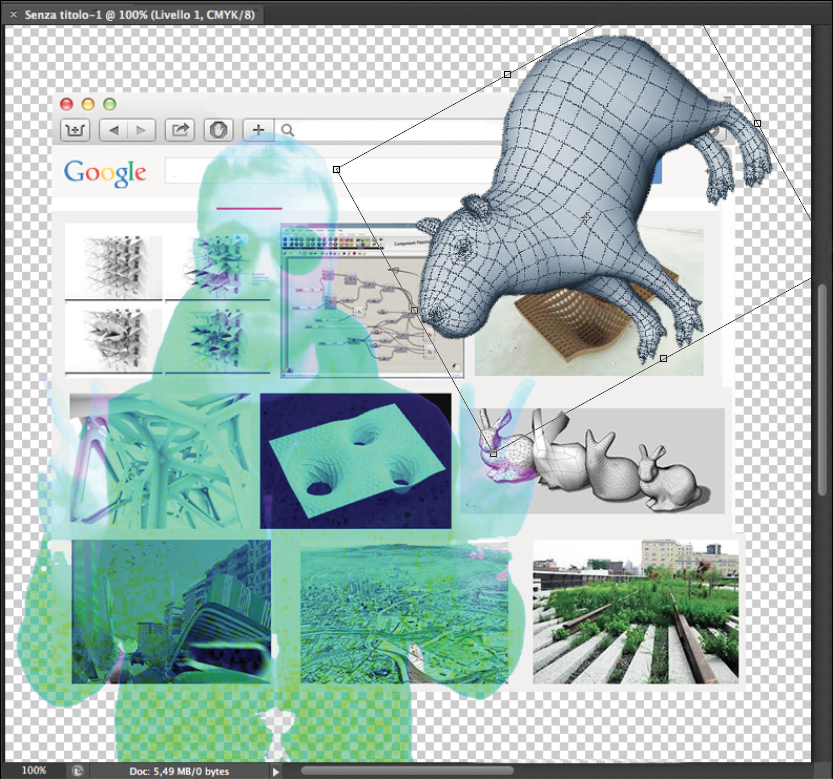Click the downloads tray icon in browser toolbar
The height and width of the screenshot is (779, 833).
coord(76,129)
